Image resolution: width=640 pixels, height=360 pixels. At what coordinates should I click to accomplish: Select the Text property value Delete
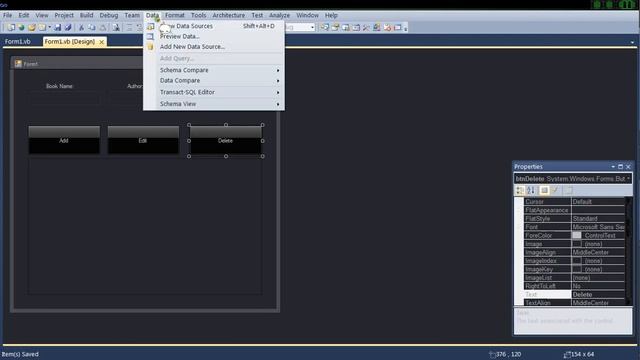pos(598,294)
